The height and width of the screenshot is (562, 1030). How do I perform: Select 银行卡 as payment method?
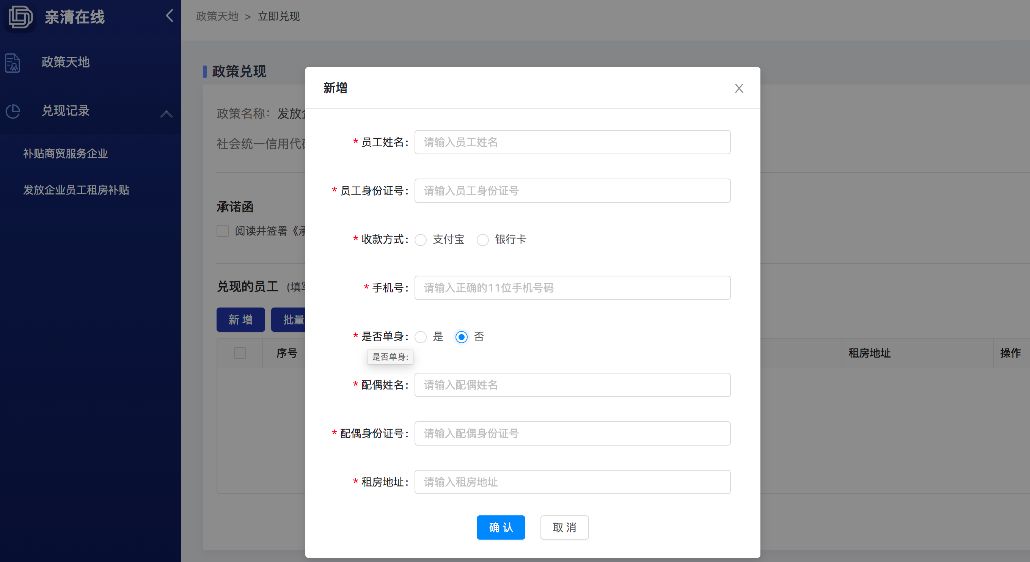click(483, 240)
